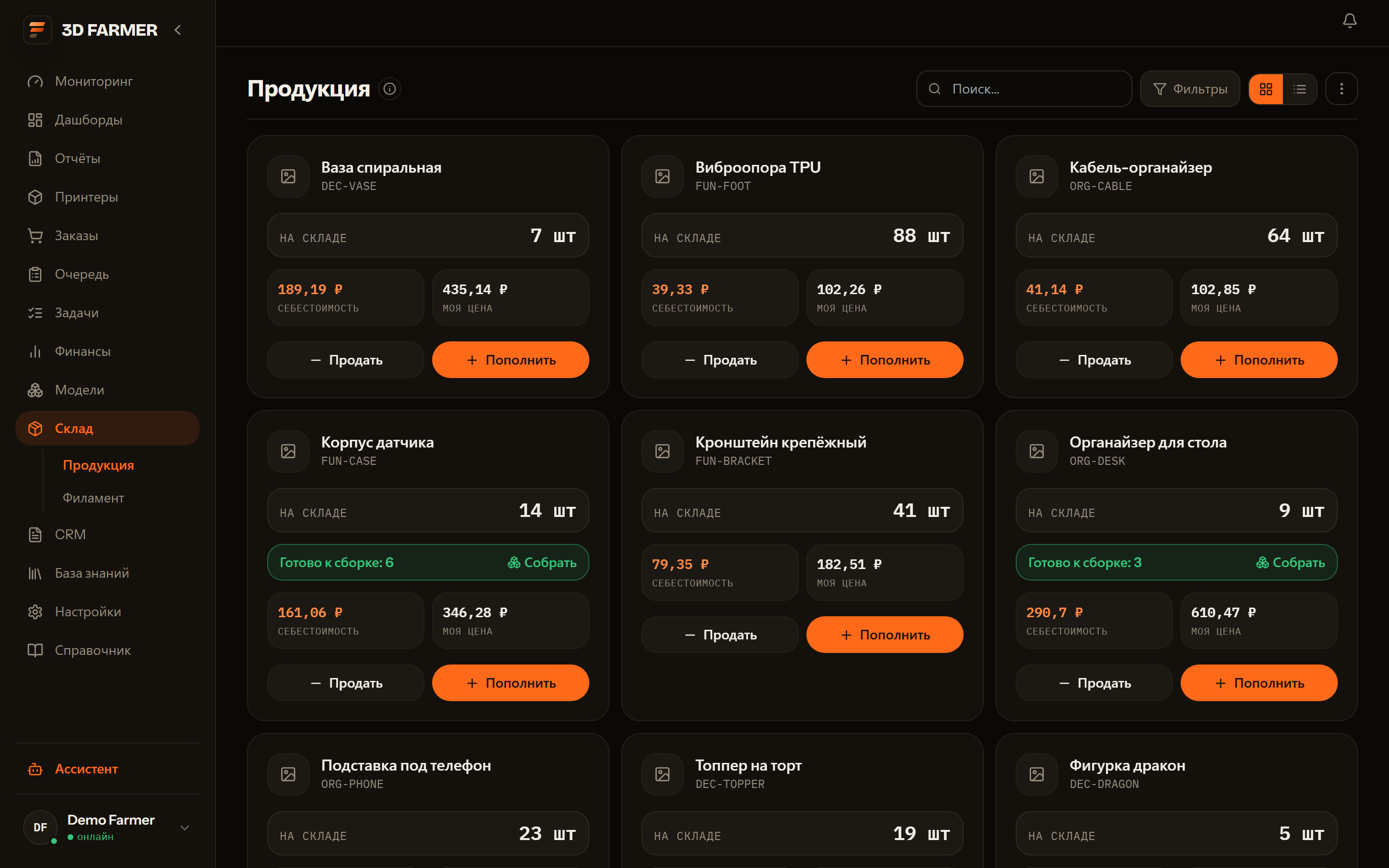The width and height of the screenshot is (1389, 868).
Task: Click Продать on Виброопора TPU card
Action: coord(720,360)
